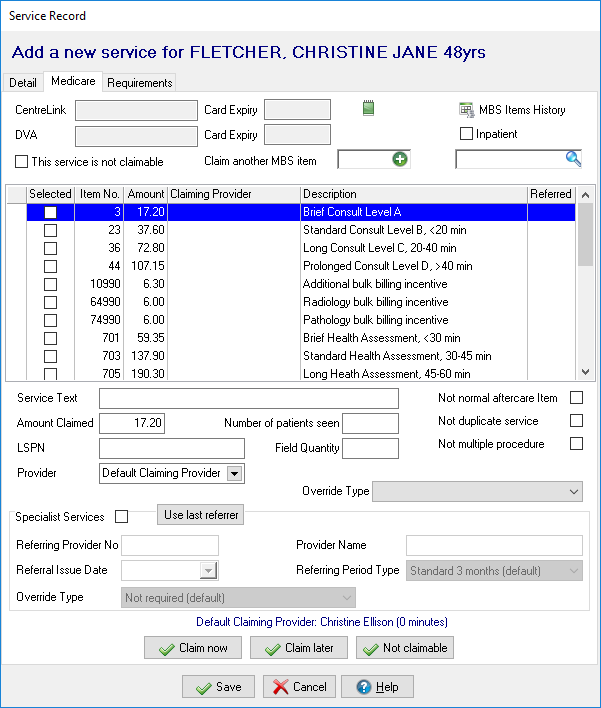Click the Claiming Provider column header
Screen dimensions: 601x708
[234, 194]
